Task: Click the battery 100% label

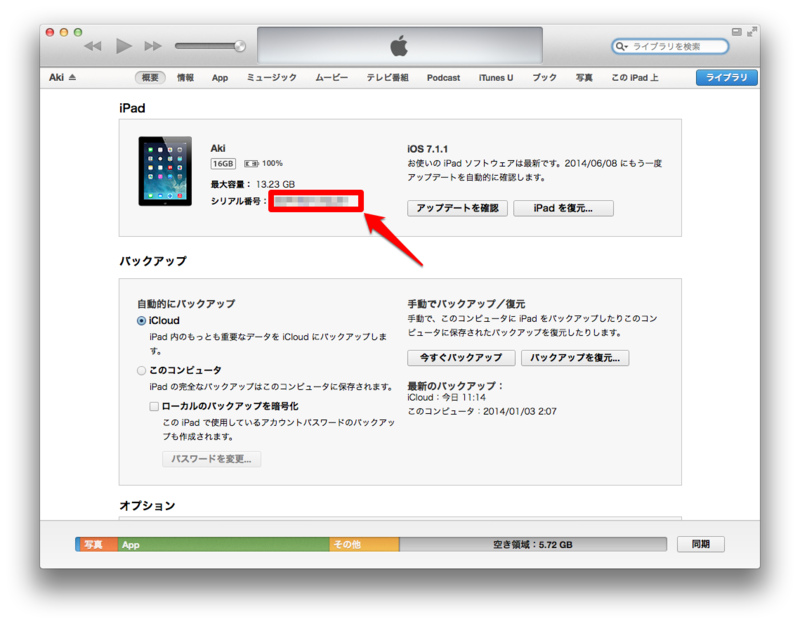Action: point(272,163)
